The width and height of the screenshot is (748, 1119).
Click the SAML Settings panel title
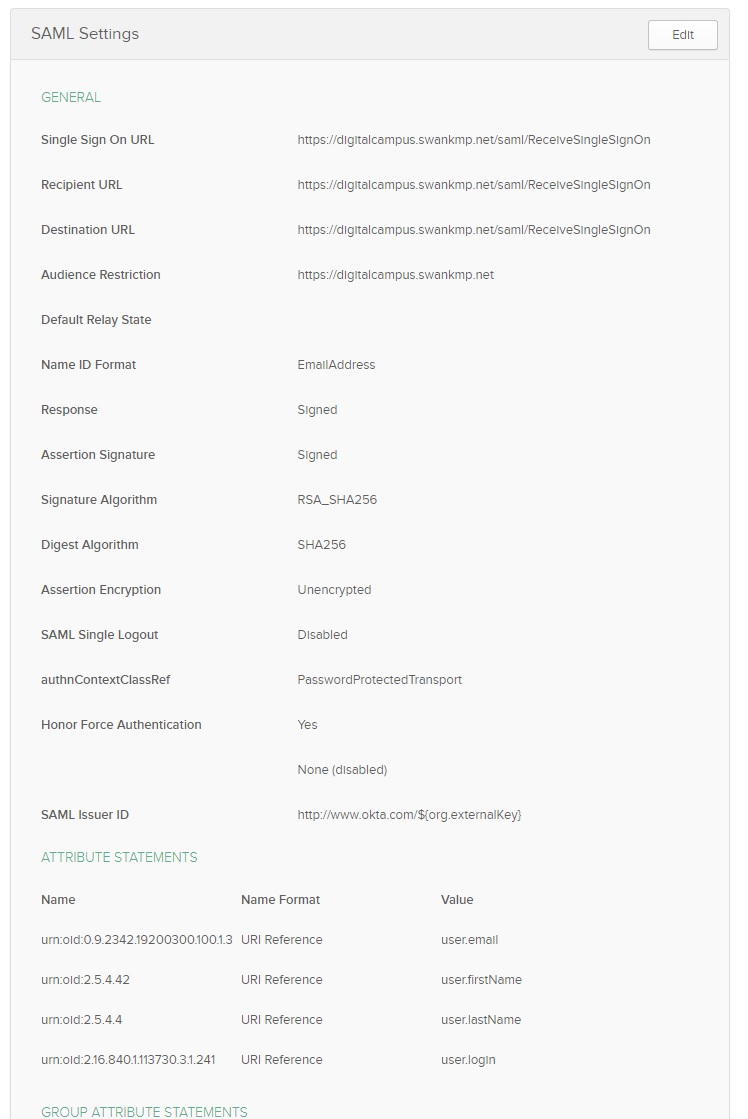click(85, 34)
